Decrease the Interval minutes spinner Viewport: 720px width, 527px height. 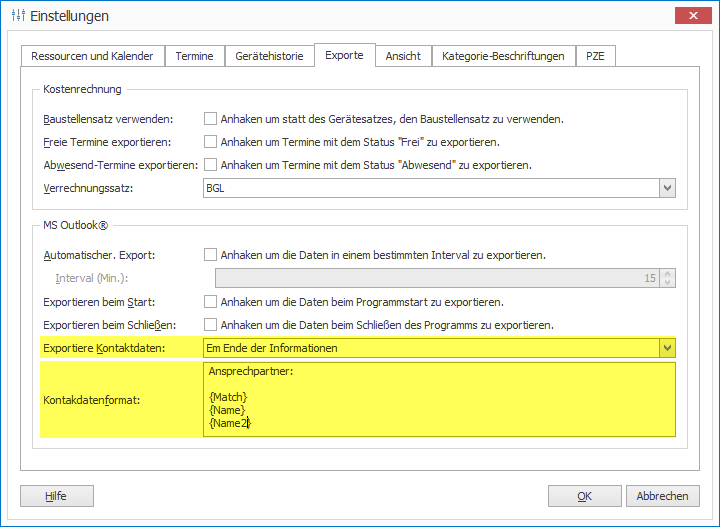click(x=667, y=282)
